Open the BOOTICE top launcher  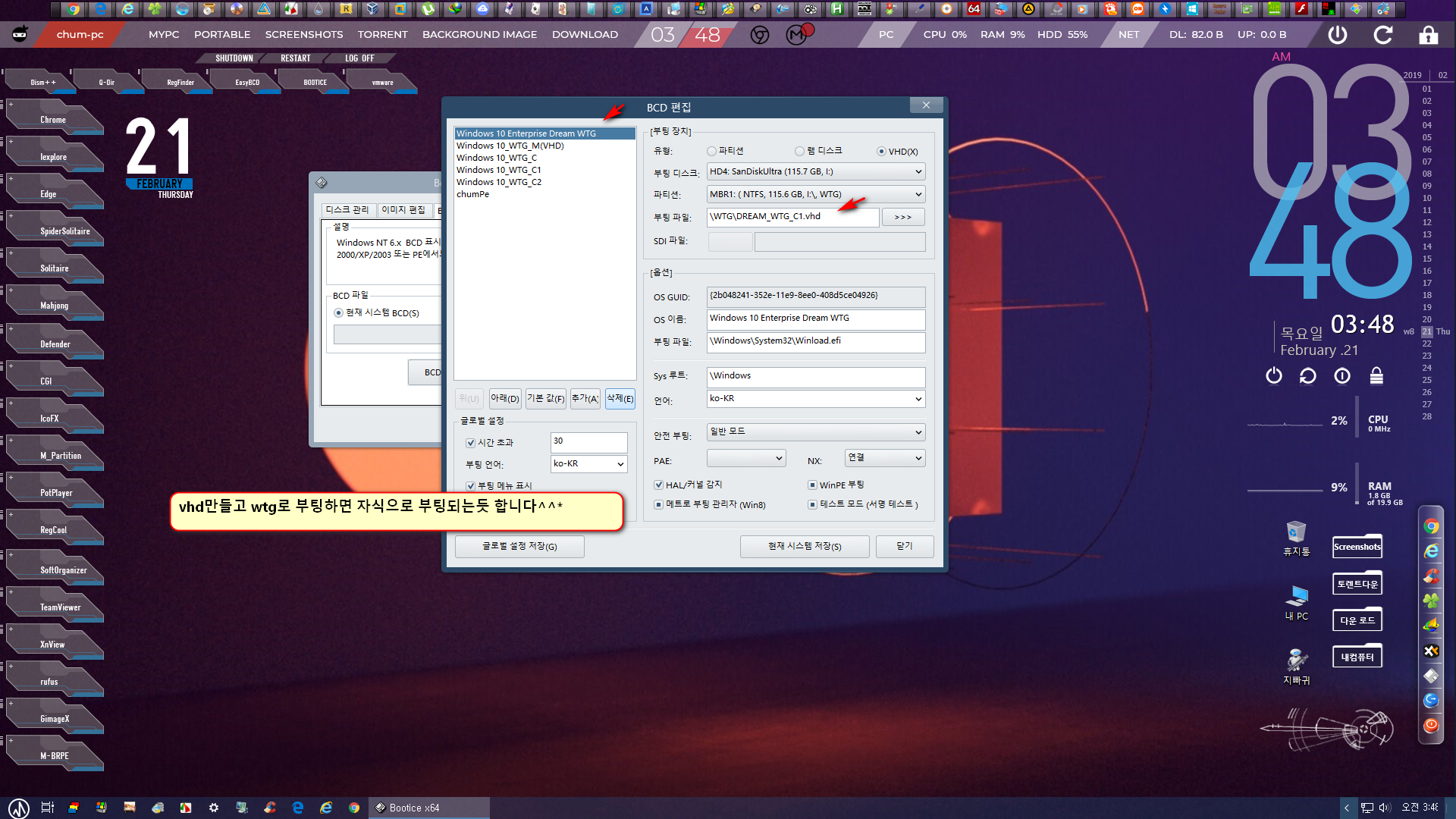[x=315, y=82]
